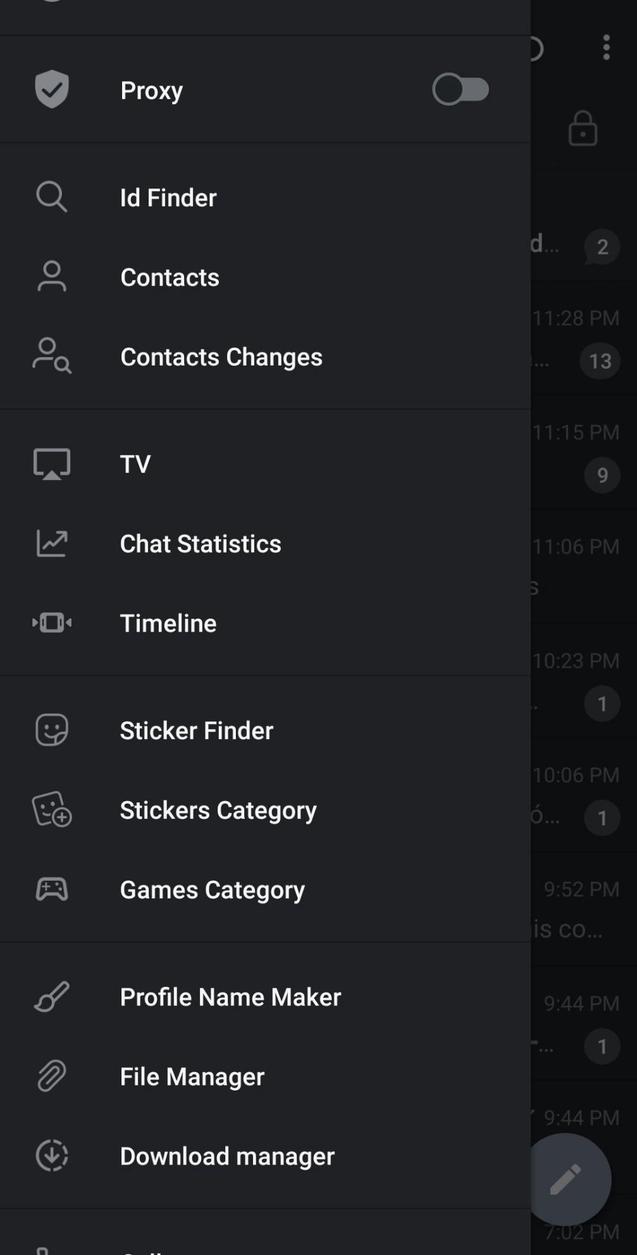Click the Download manager arrow icon
The image size is (637, 1255).
tap(50, 1156)
